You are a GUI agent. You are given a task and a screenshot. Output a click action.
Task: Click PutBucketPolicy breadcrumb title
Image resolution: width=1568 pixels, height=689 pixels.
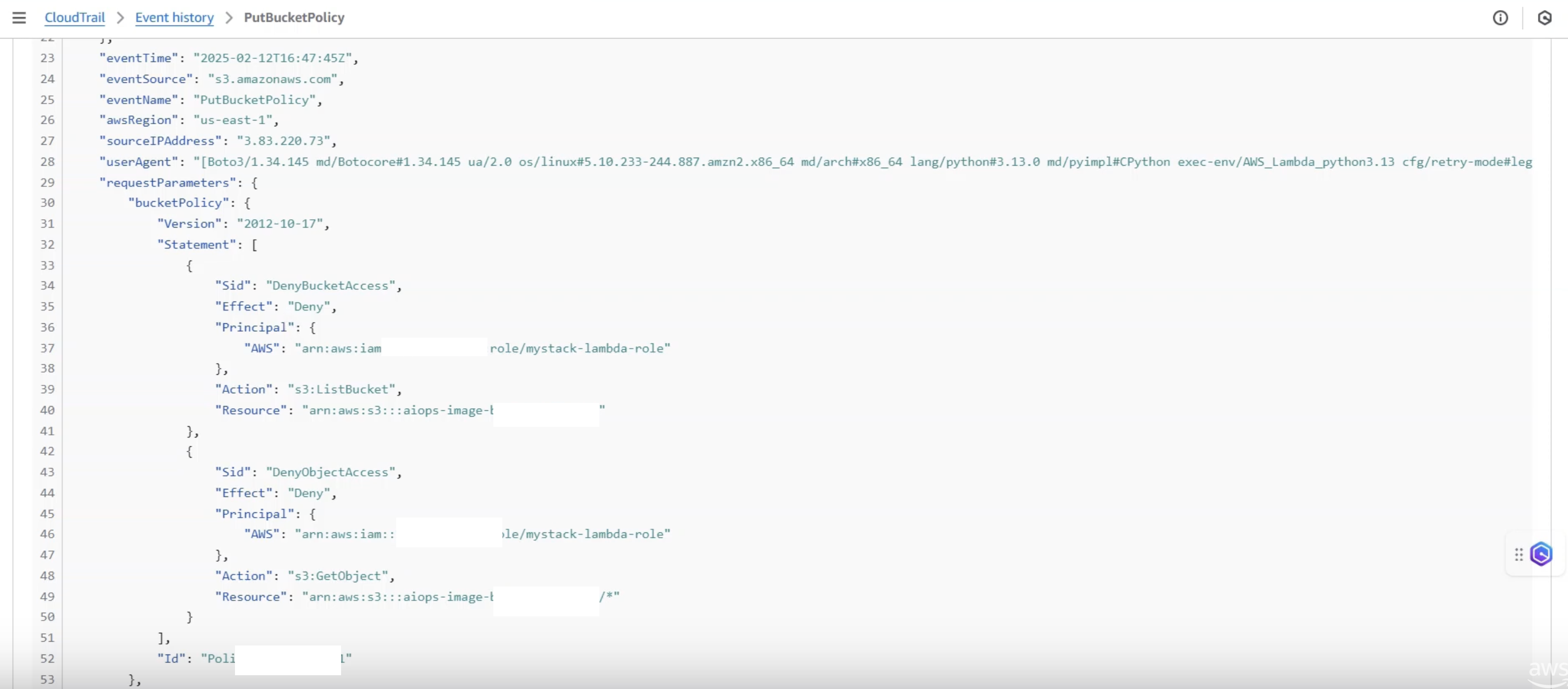(x=294, y=18)
